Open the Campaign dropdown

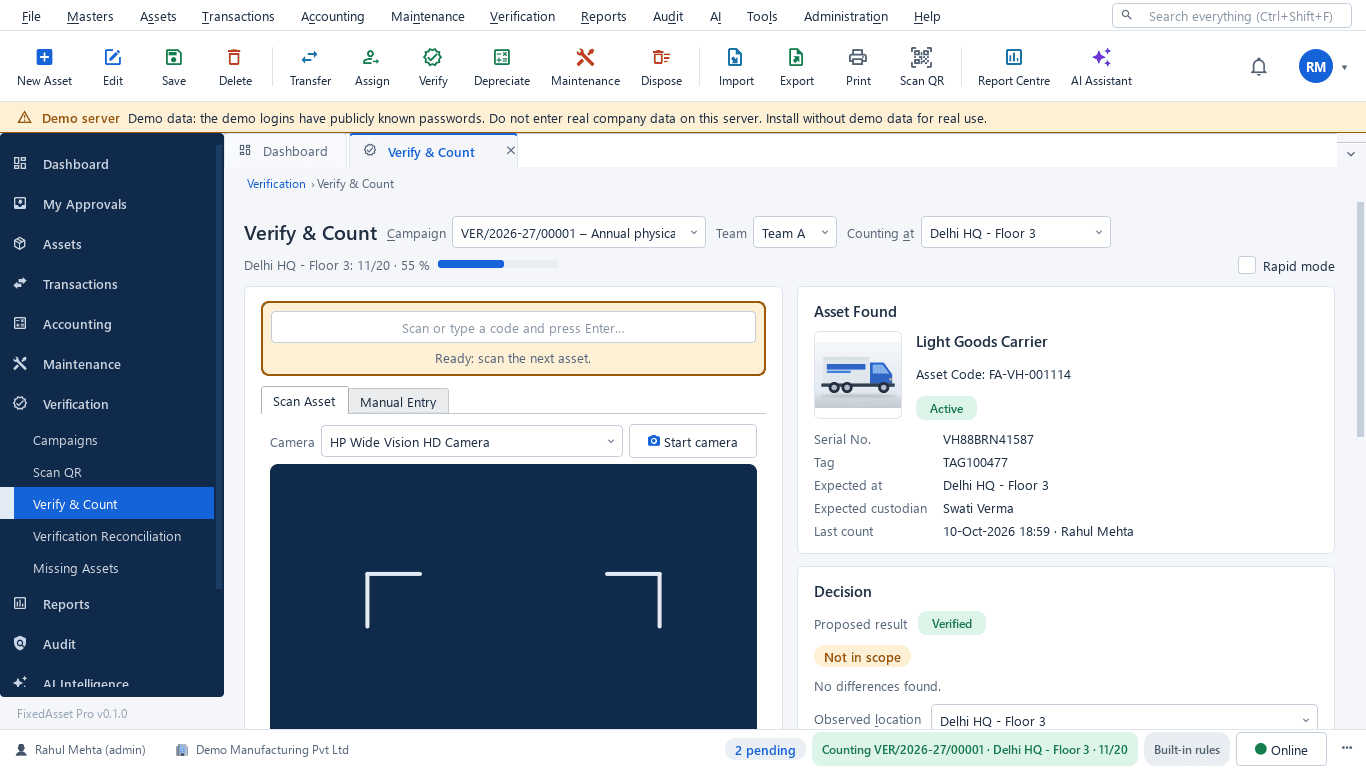(x=579, y=233)
